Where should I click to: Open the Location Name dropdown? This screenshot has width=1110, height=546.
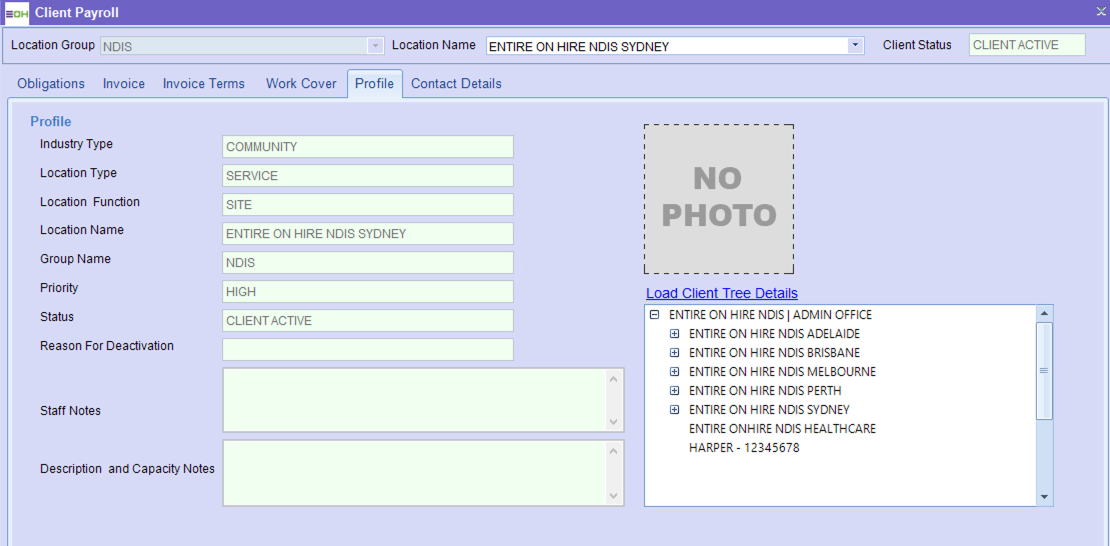point(855,45)
